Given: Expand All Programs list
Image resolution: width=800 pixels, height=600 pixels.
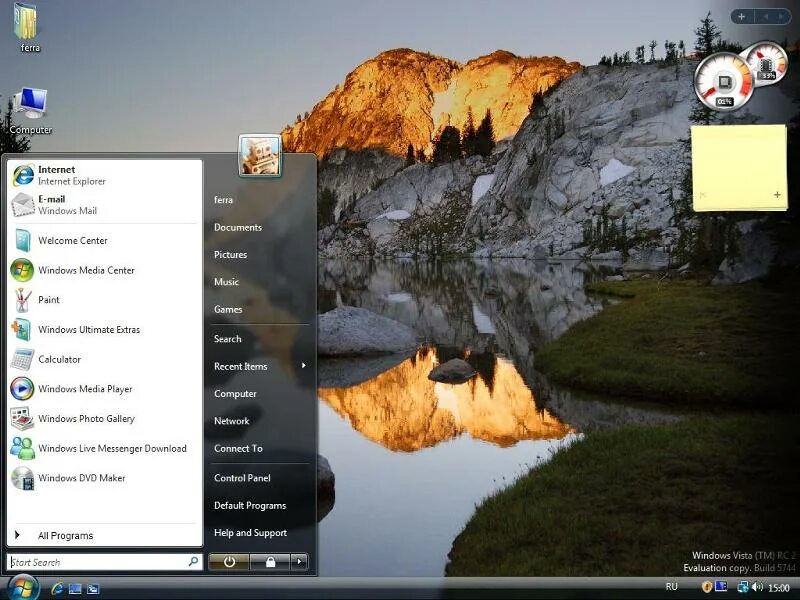Looking at the screenshot, I should 105,535.
